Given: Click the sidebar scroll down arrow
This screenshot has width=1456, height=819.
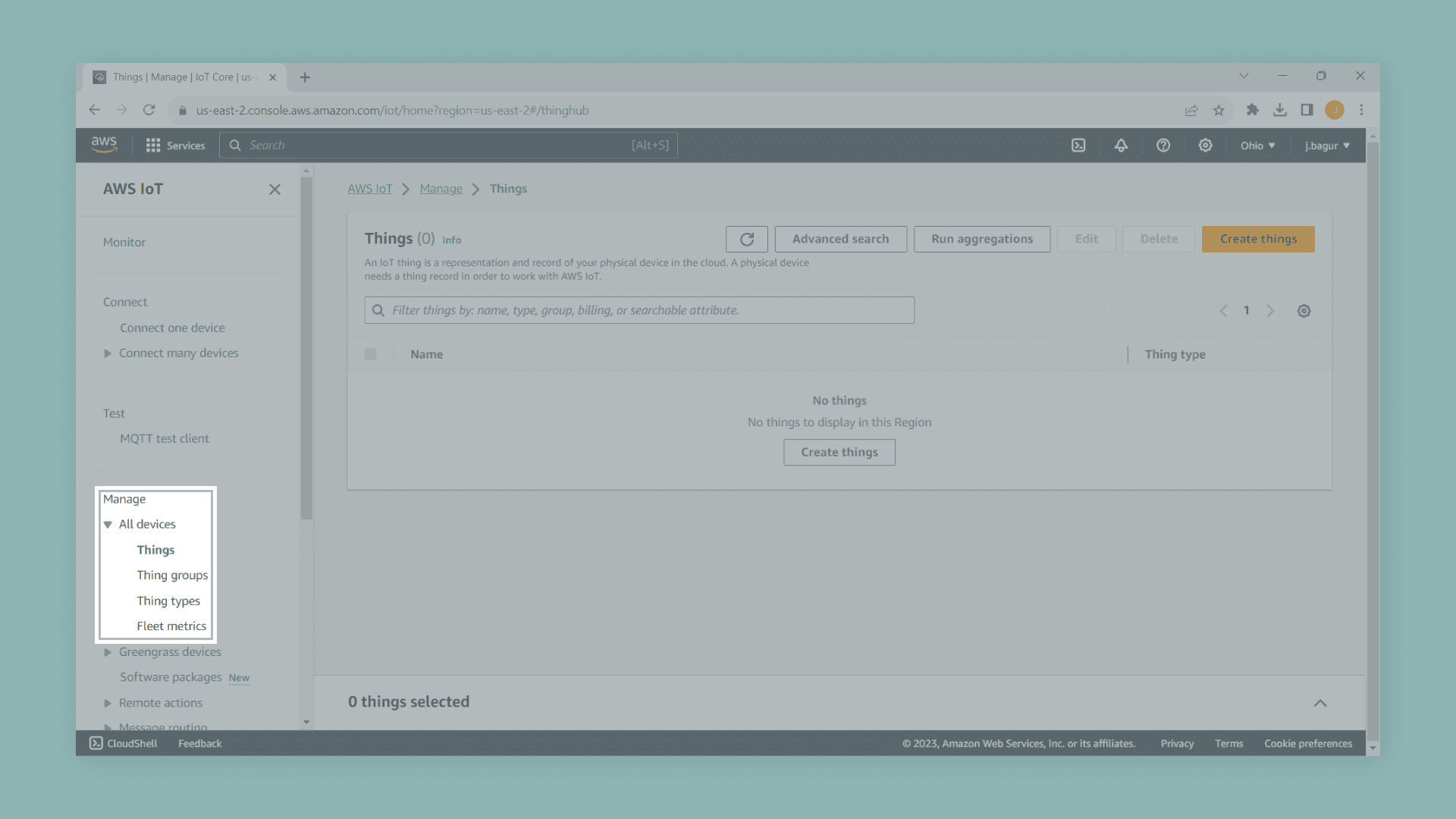Looking at the screenshot, I should [x=306, y=722].
